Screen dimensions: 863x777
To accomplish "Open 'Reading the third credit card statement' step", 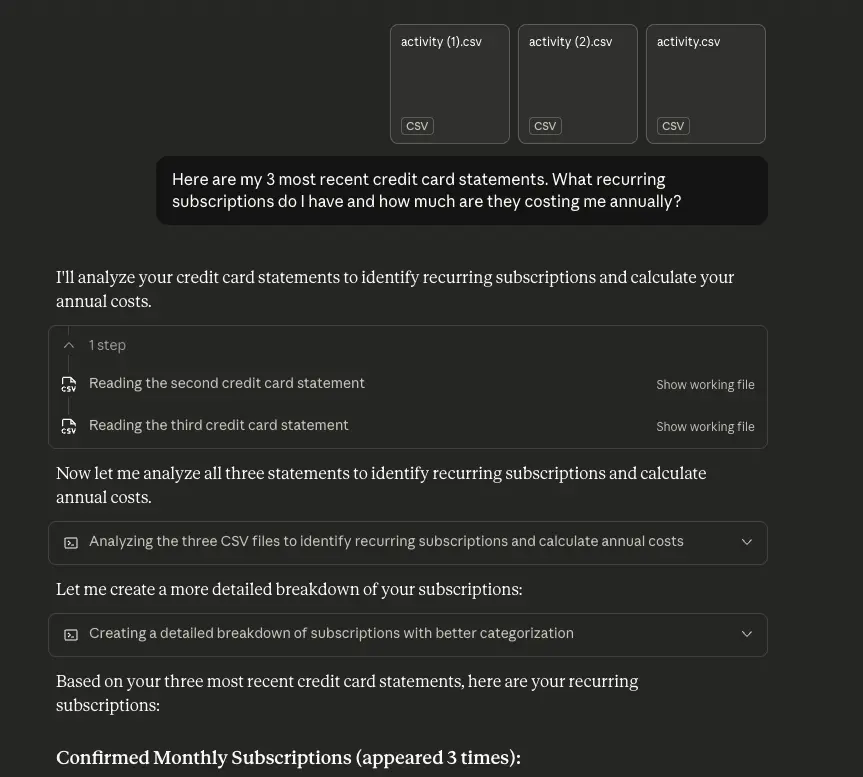I will [x=219, y=425].
